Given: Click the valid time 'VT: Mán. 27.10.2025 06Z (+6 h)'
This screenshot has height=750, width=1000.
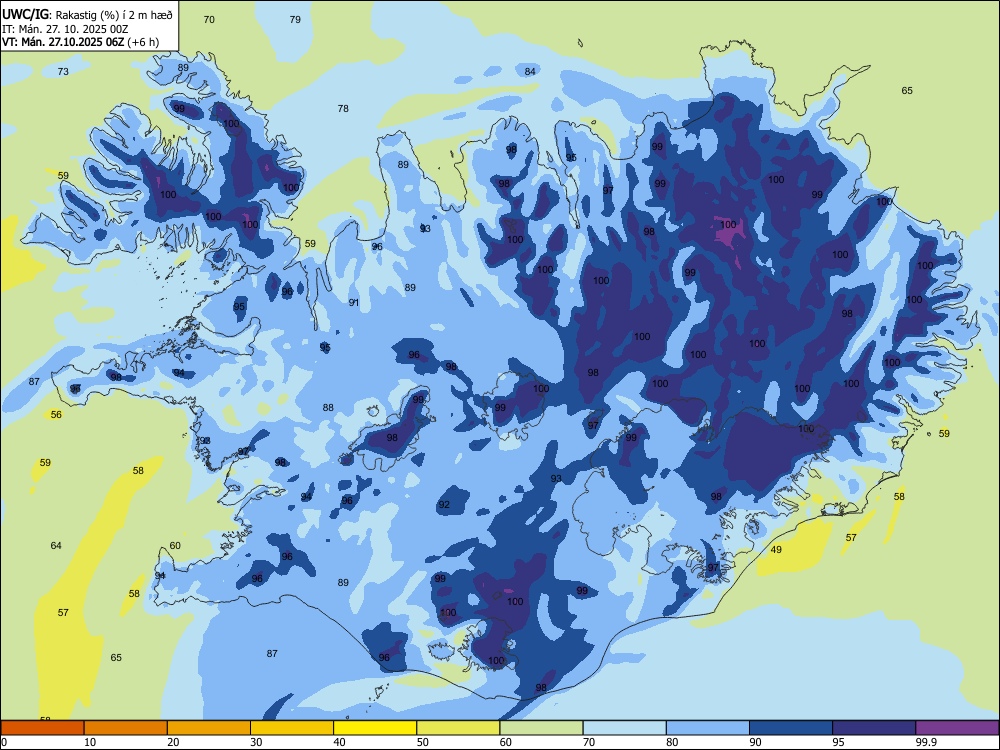Looking at the screenshot, I should tap(81, 42).
